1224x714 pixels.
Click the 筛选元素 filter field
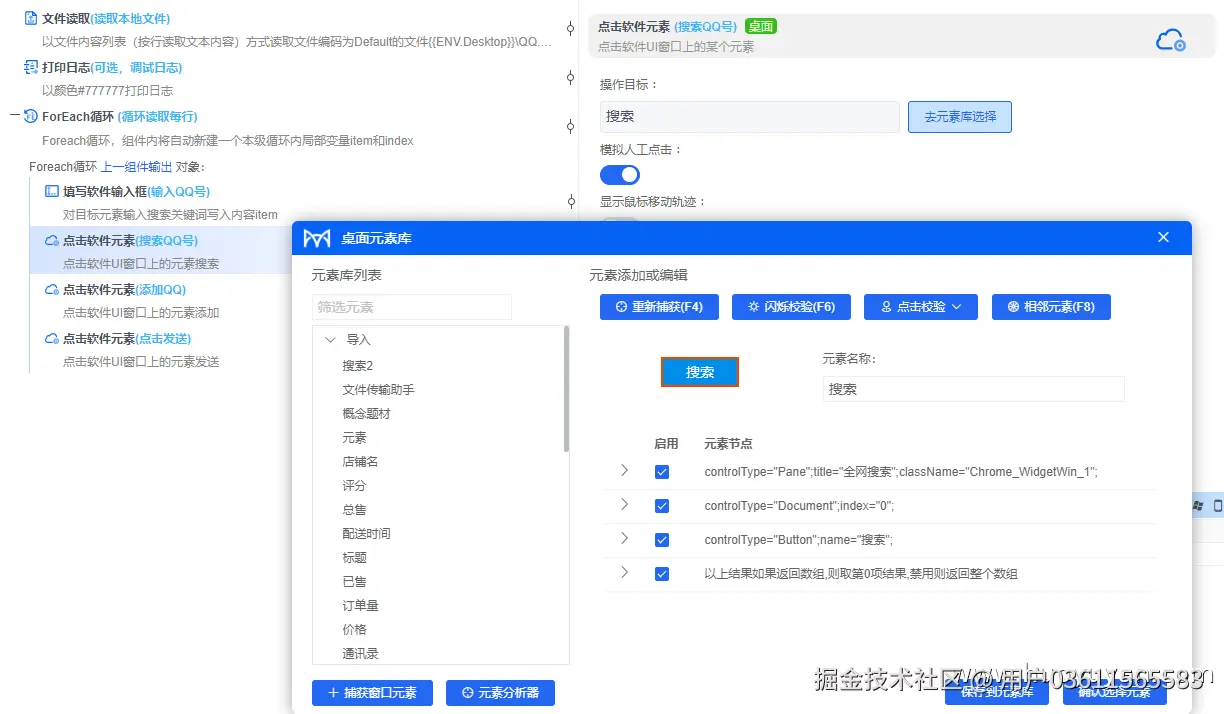point(412,307)
